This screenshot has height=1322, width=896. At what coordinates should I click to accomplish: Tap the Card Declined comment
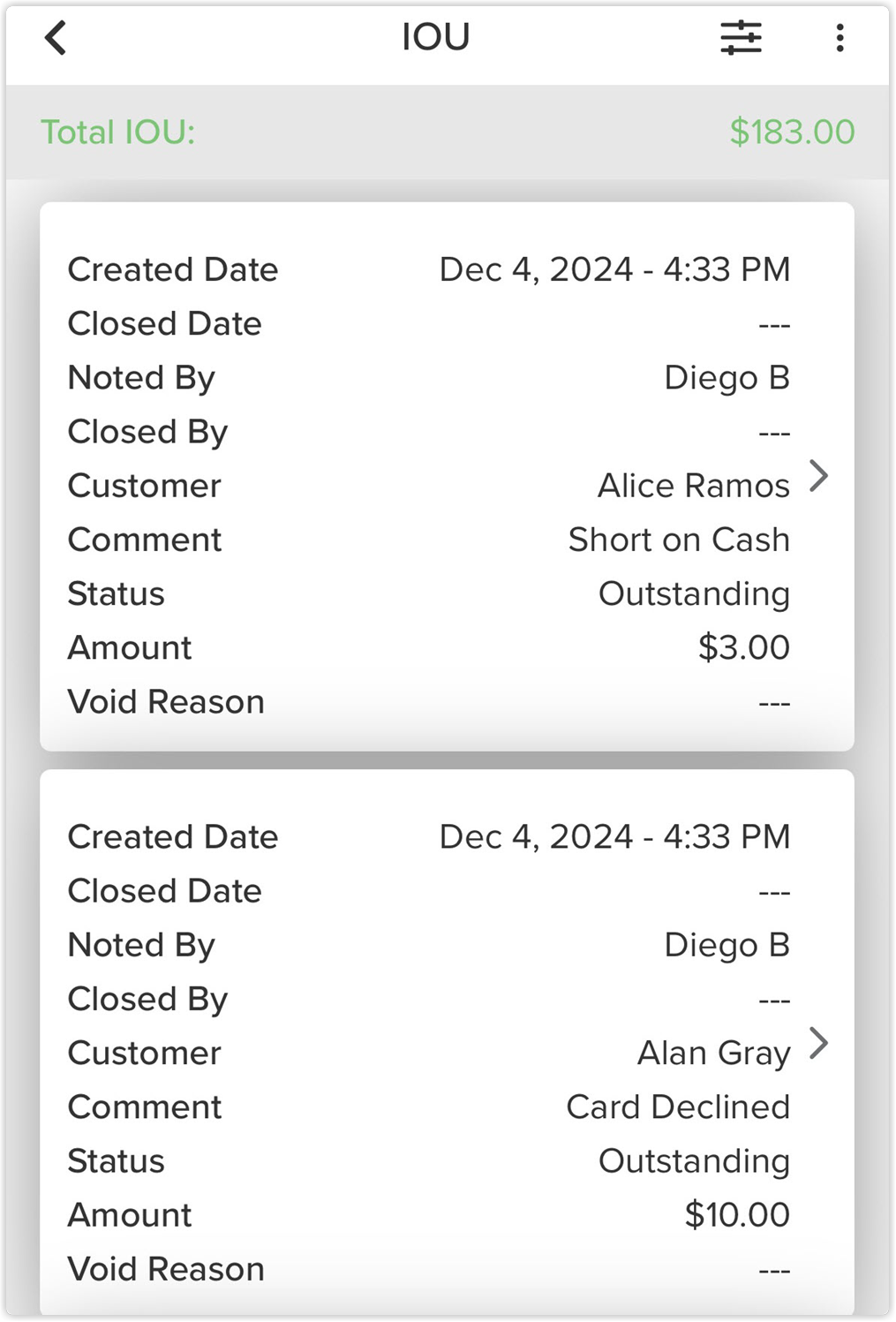coord(678,1107)
